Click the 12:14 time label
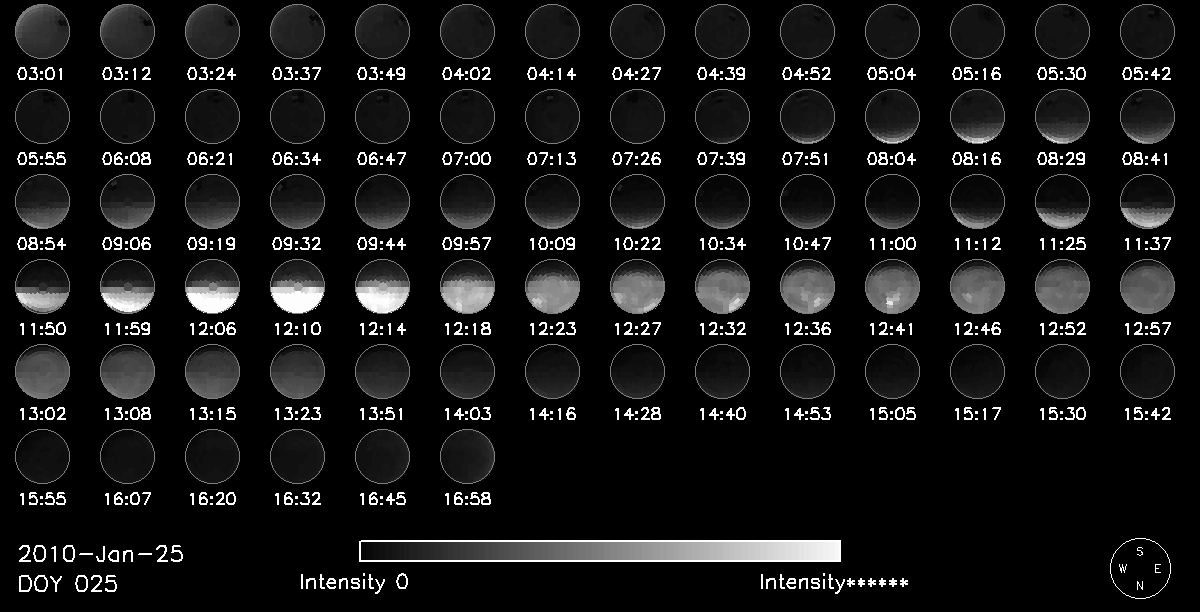This screenshot has width=1200, height=612. point(382,328)
